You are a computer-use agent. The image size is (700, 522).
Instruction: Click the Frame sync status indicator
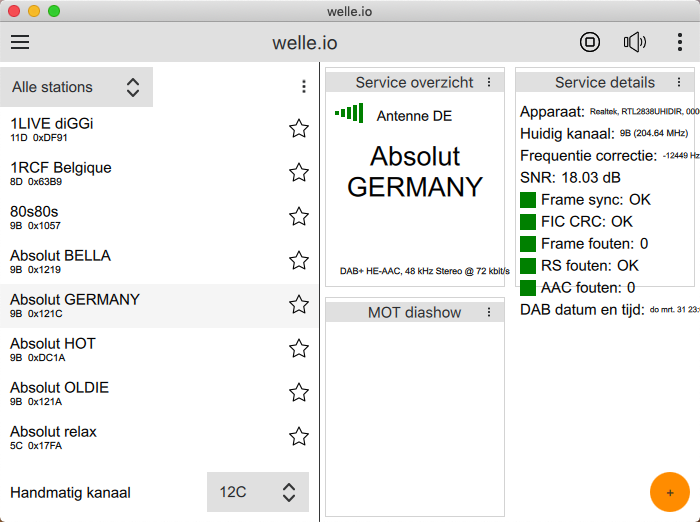528,200
